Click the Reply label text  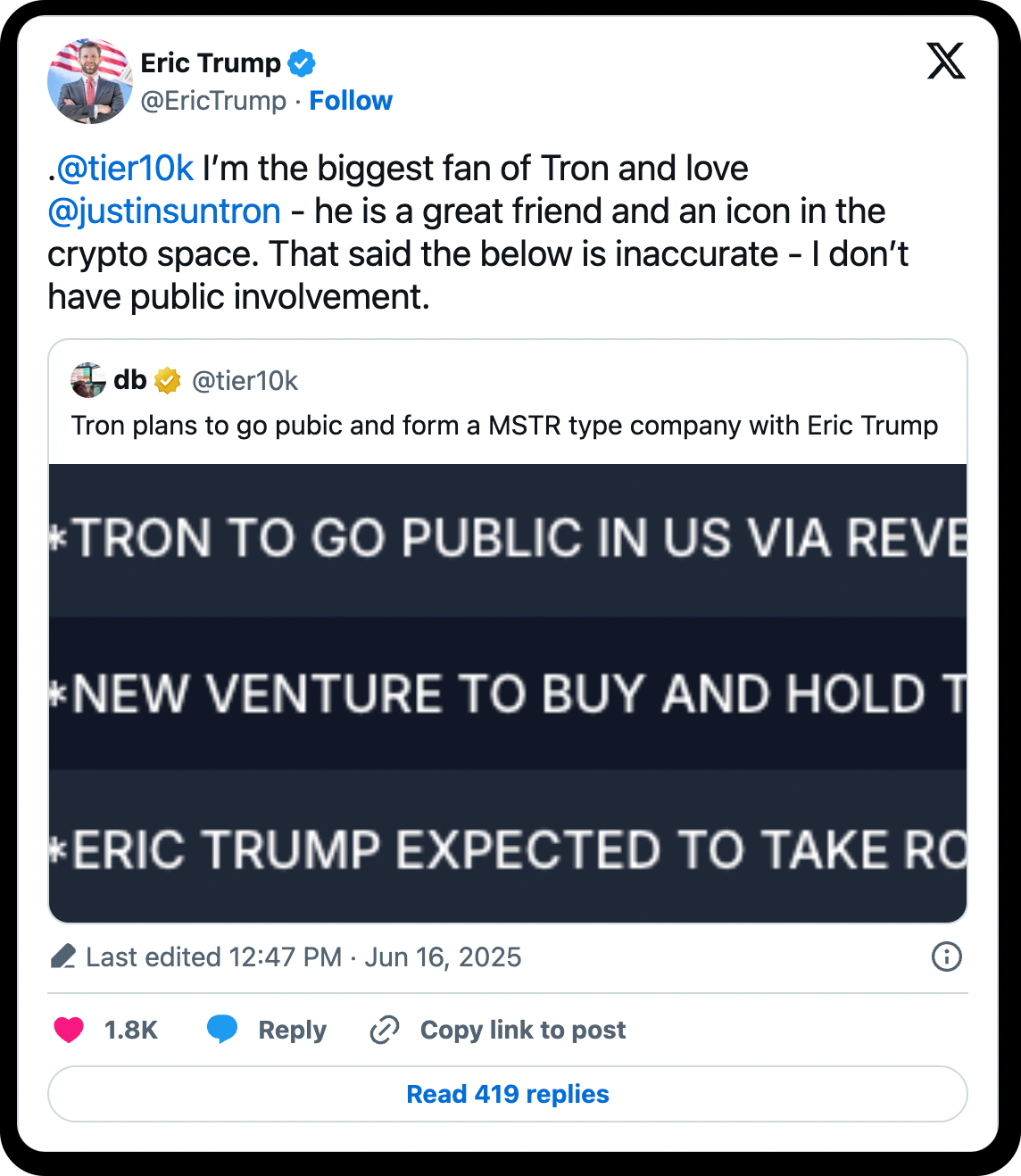(x=292, y=1030)
